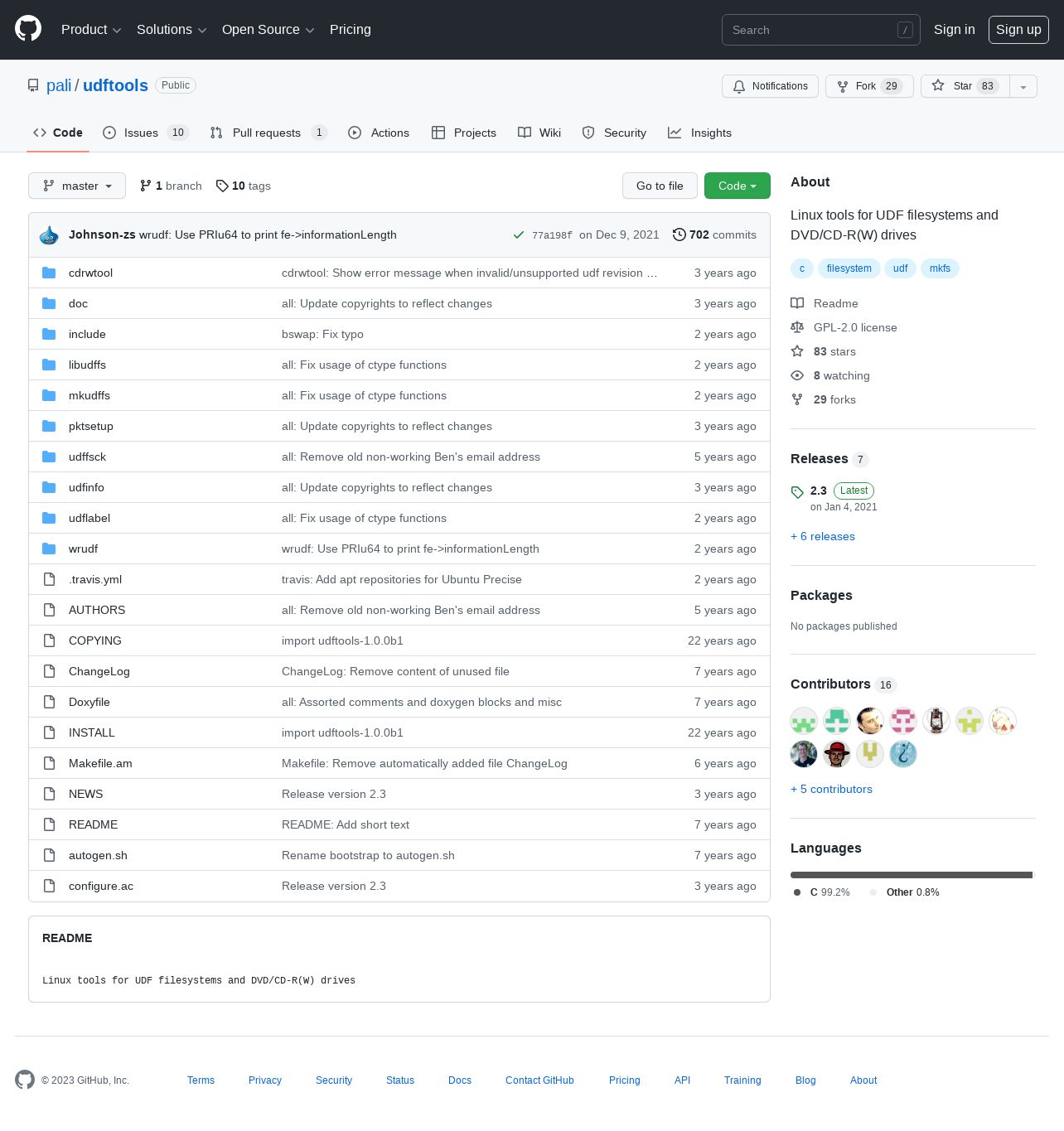Click the udflabel folder icon

pos(49,518)
